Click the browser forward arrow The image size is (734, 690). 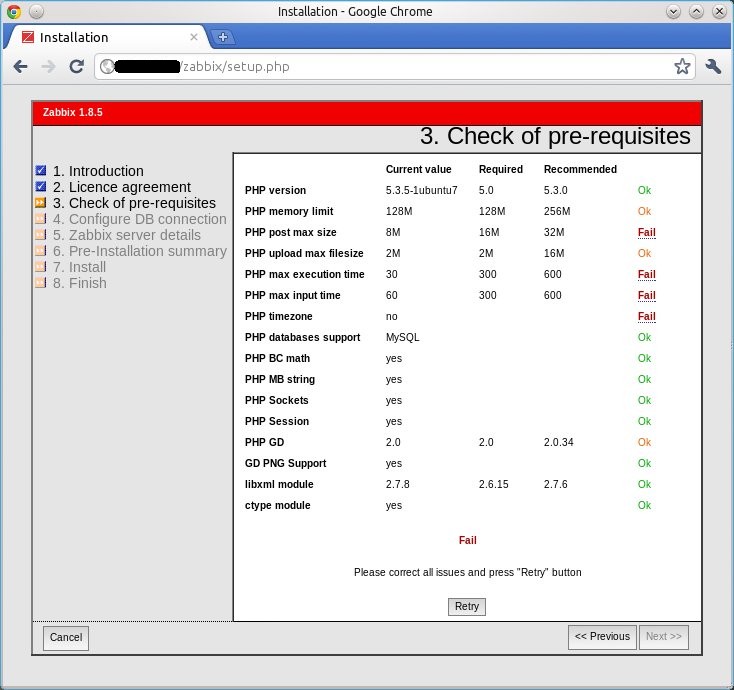pyautogui.click(x=48, y=66)
